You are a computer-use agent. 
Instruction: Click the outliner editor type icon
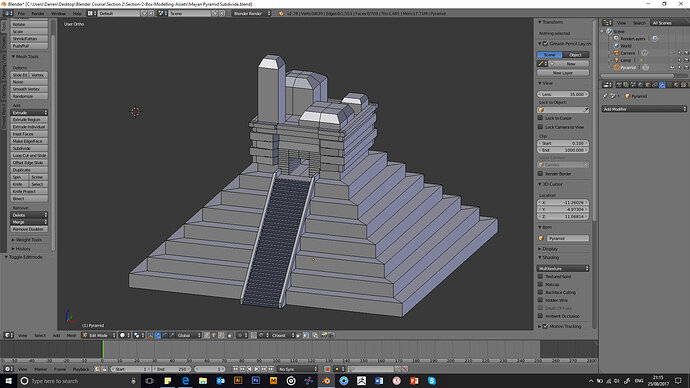click(607, 22)
